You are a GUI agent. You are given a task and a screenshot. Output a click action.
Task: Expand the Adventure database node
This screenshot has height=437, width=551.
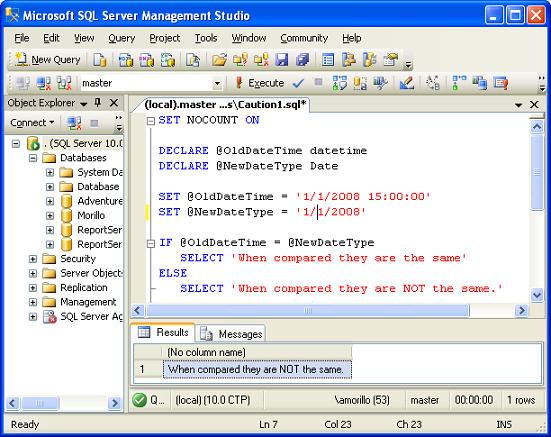(x=50, y=201)
